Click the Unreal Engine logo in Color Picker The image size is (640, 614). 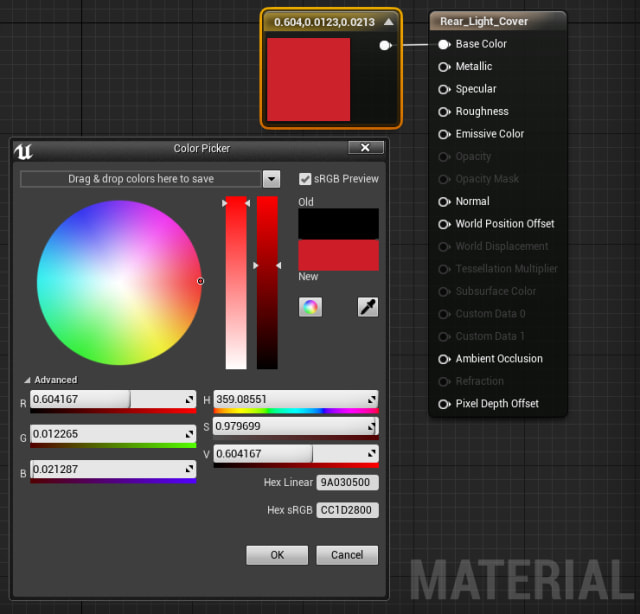click(23, 152)
